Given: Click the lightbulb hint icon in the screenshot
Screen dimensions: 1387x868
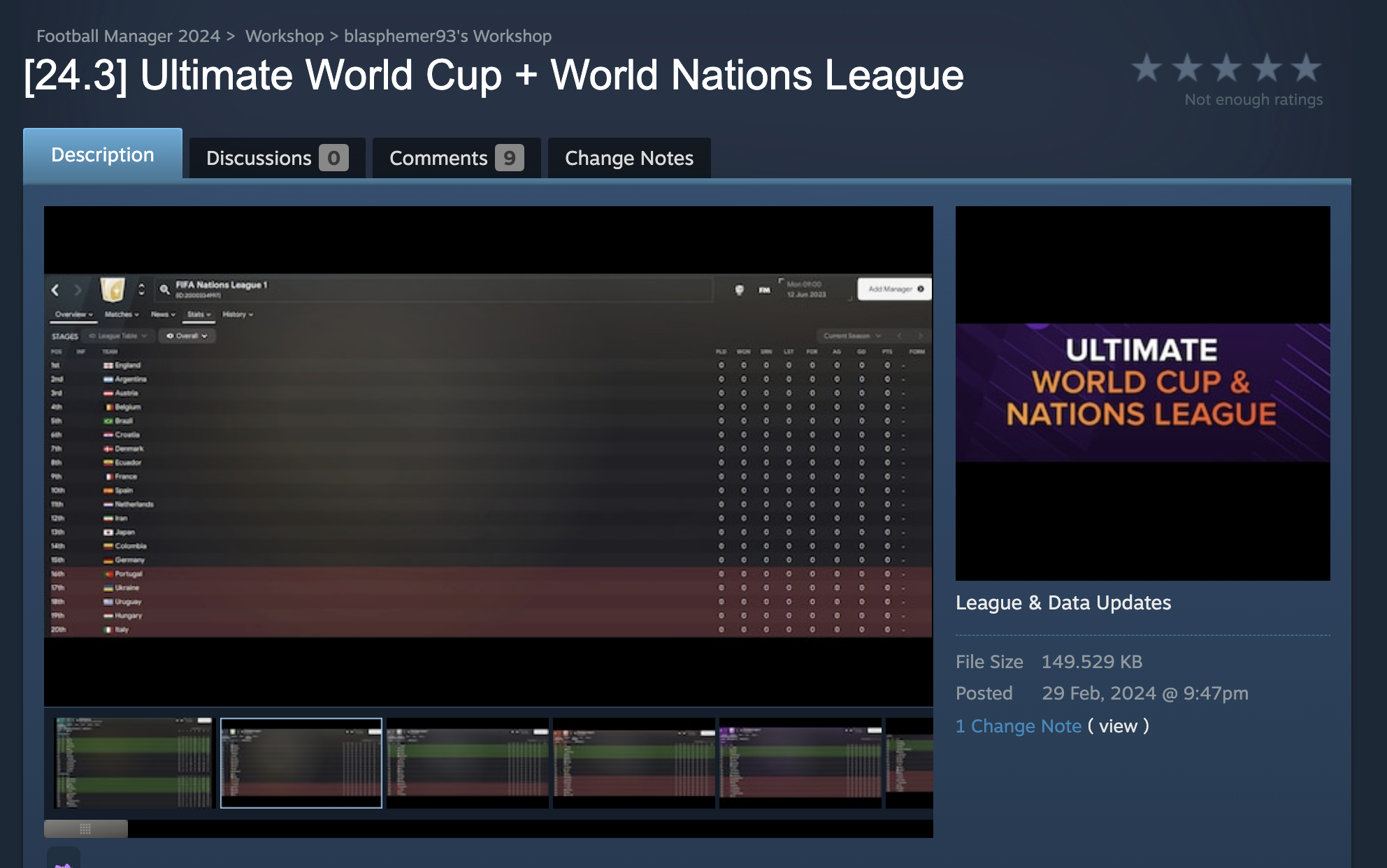Looking at the screenshot, I should [x=739, y=289].
